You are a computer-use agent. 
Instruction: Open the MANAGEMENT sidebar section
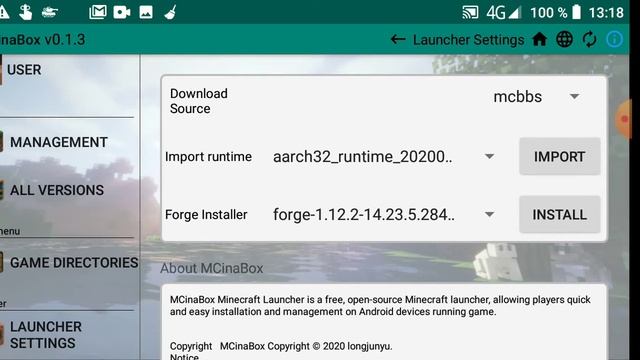[x=59, y=142]
